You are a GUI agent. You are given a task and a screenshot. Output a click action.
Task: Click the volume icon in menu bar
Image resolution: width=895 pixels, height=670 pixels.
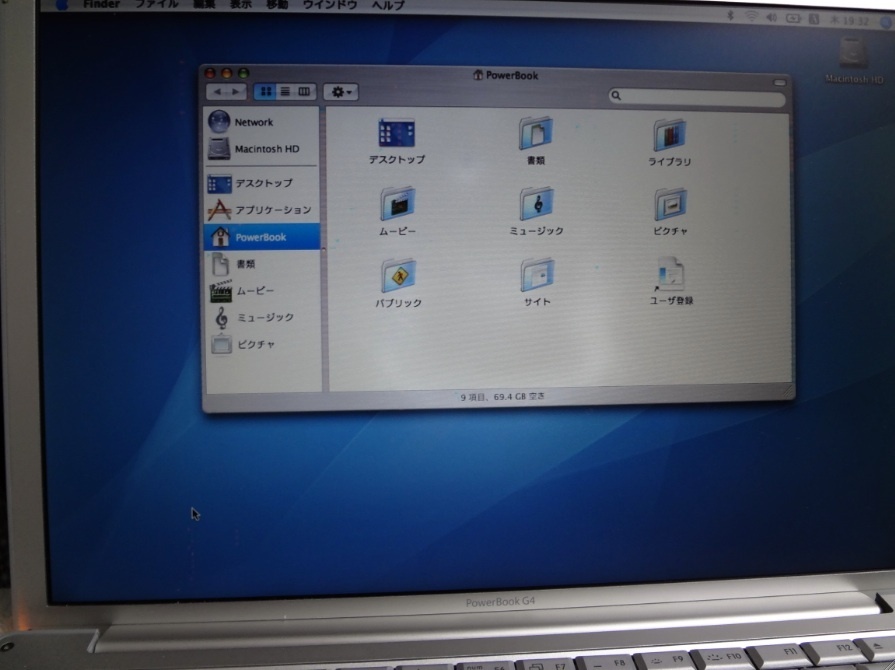[771, 18]
